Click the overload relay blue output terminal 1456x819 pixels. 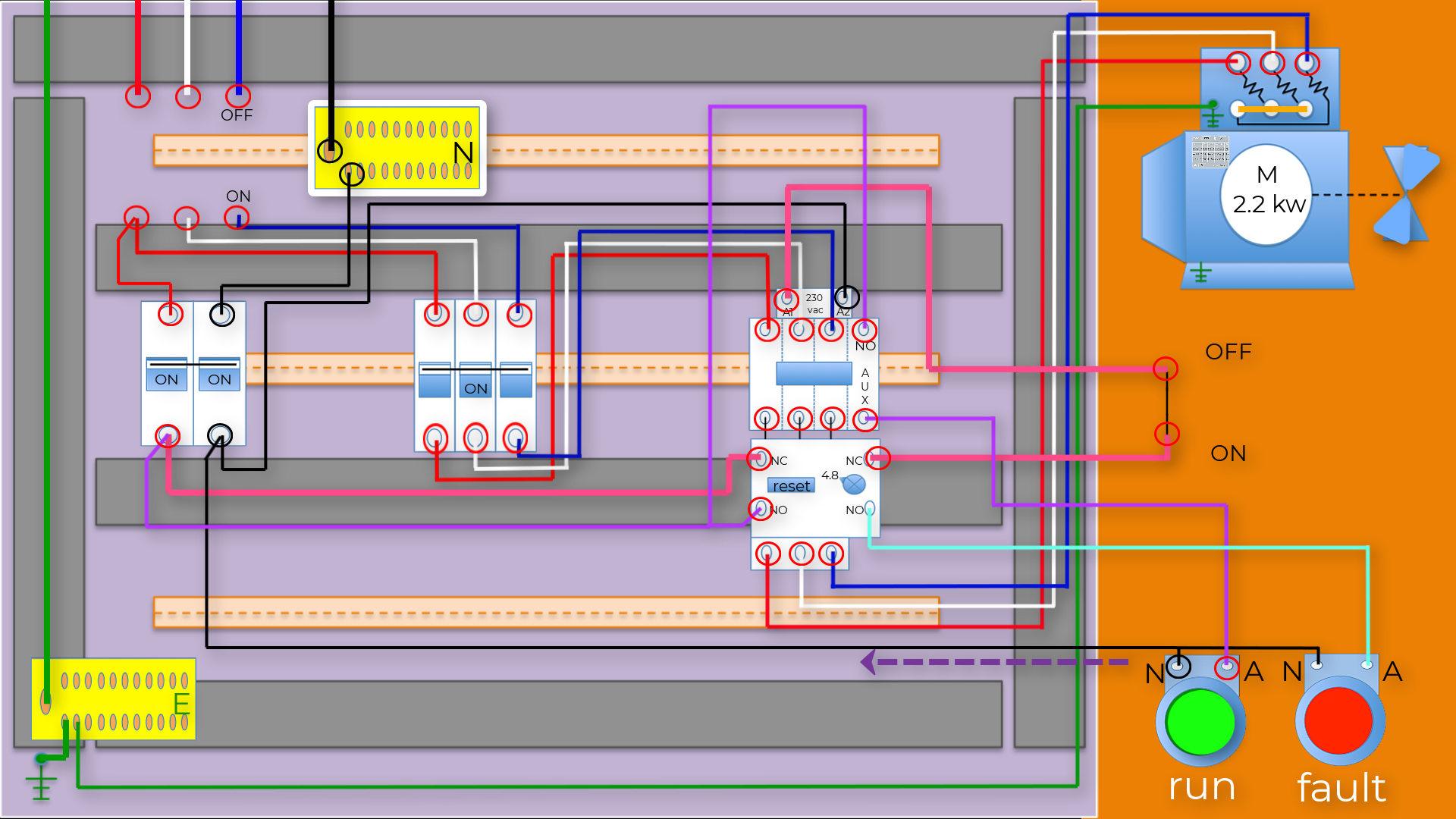(x=831, y=554)
